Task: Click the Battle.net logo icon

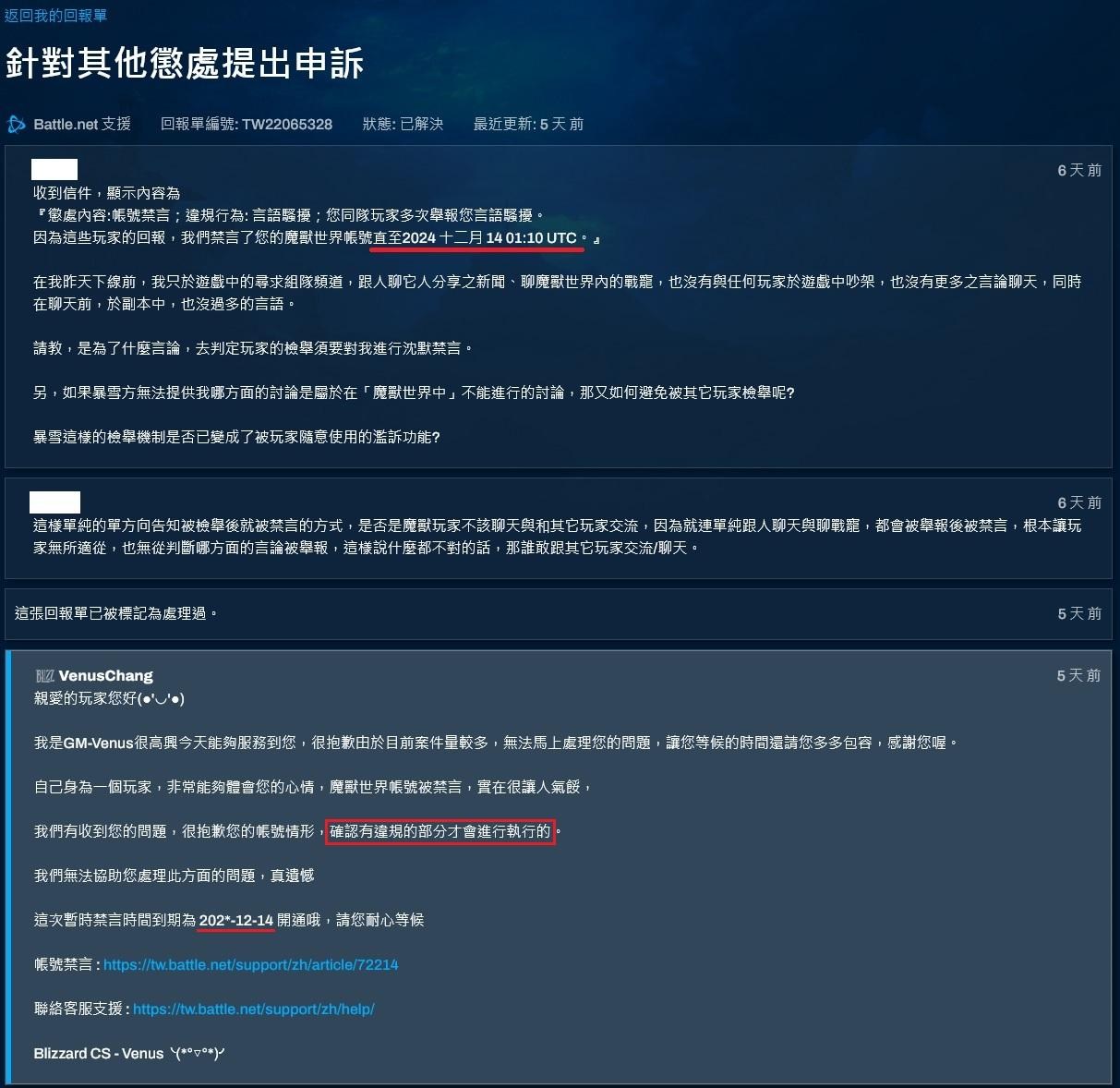Action: (16, 124)
